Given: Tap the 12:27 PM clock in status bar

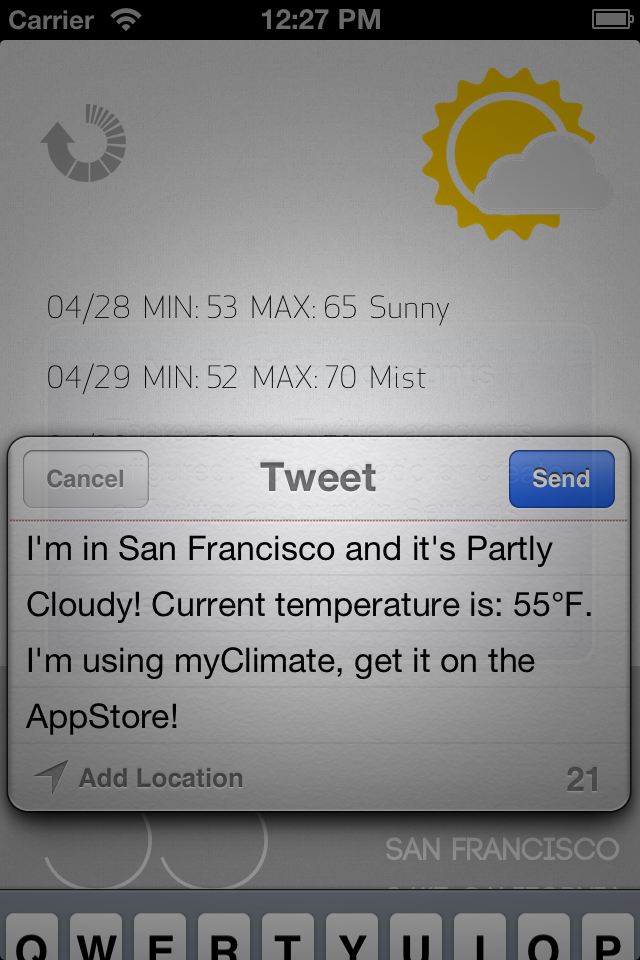Looking at the screenshot, I should tap(321, 20).
